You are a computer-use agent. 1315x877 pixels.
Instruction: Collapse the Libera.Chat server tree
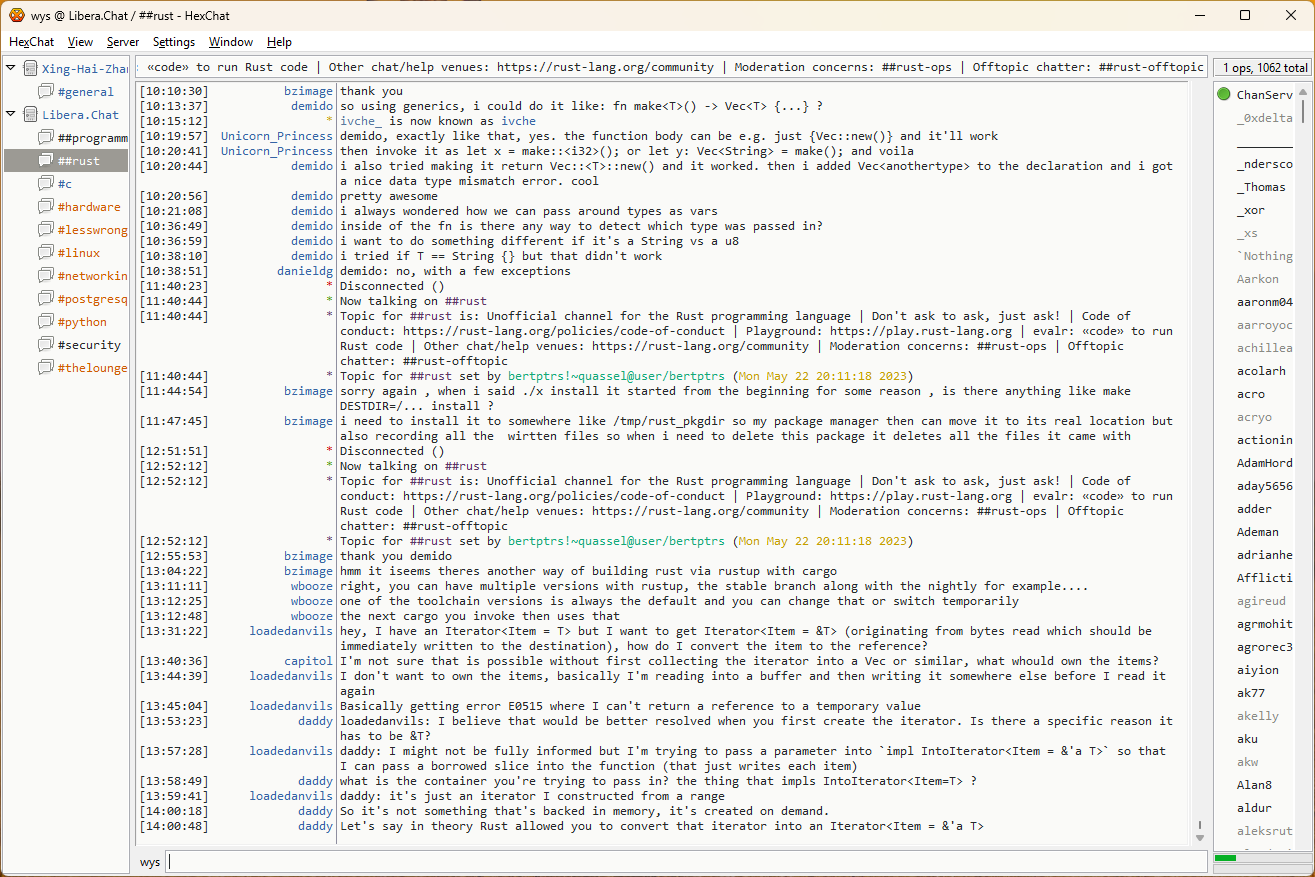[x=11, y=114]
